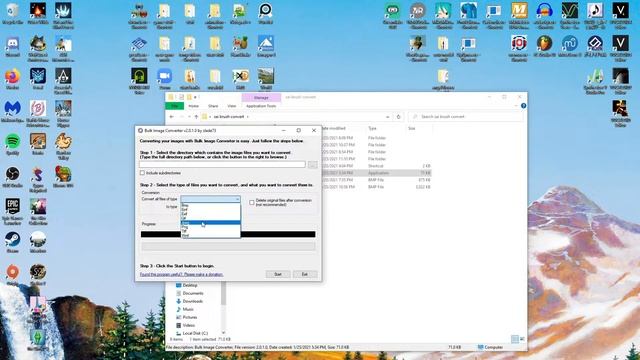
Task: Open the green headphones app icon
Action: [139, 81]
